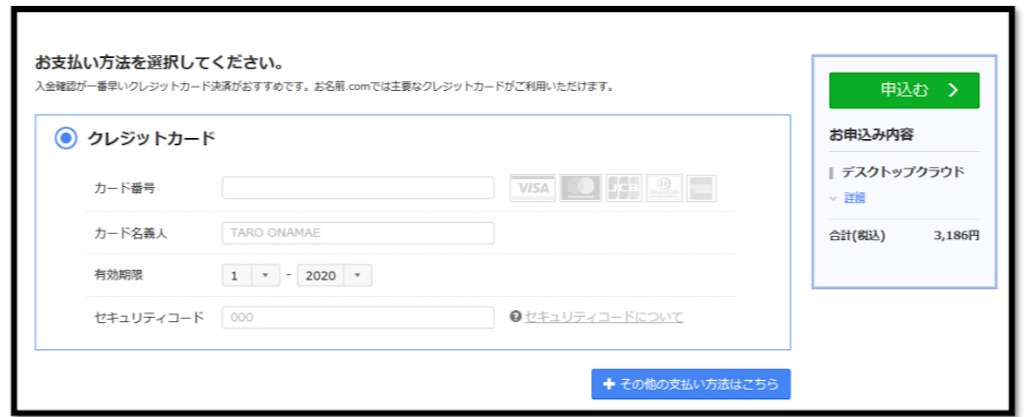Click the American Express card logo
This screenshot has width=1024, height=417.
701,188
